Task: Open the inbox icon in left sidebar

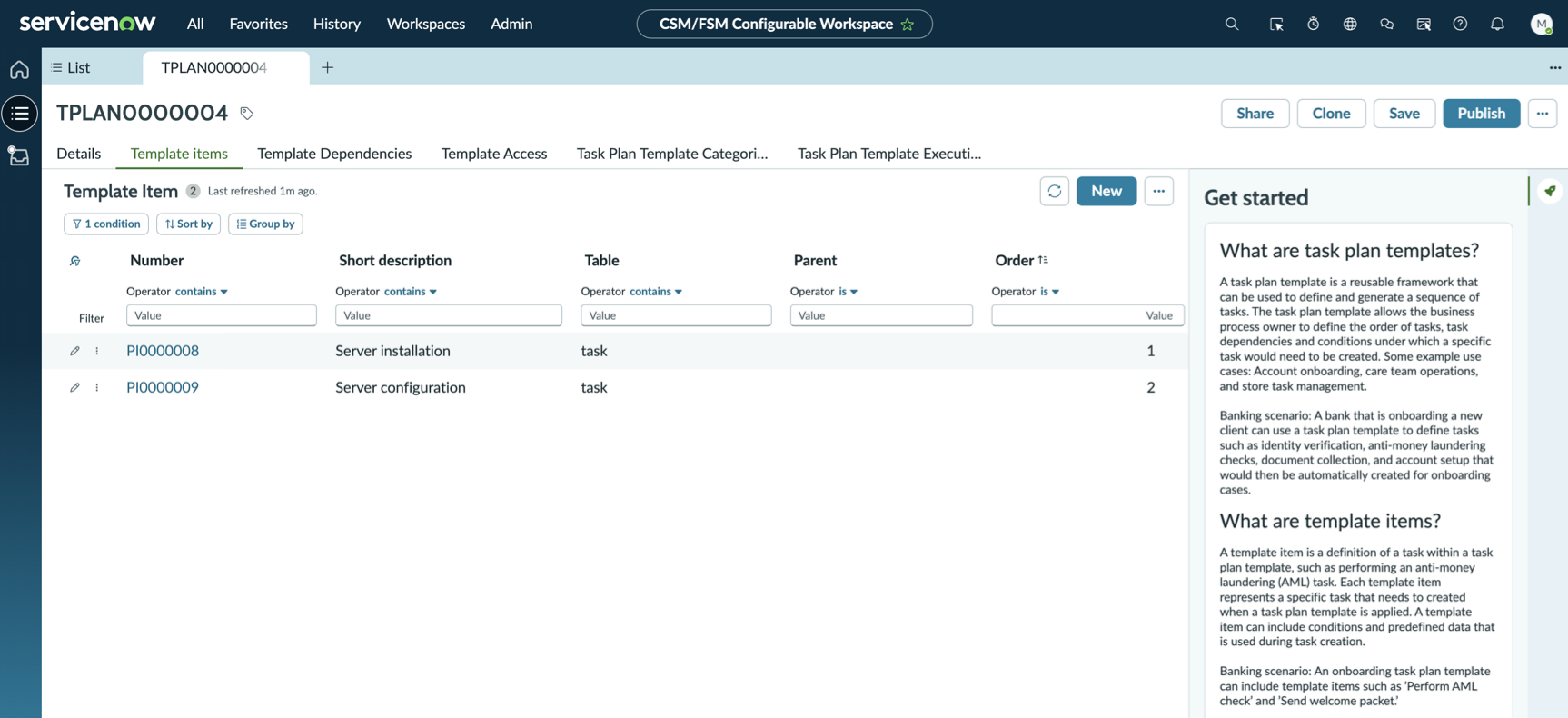Action: (x=19, y=156)
